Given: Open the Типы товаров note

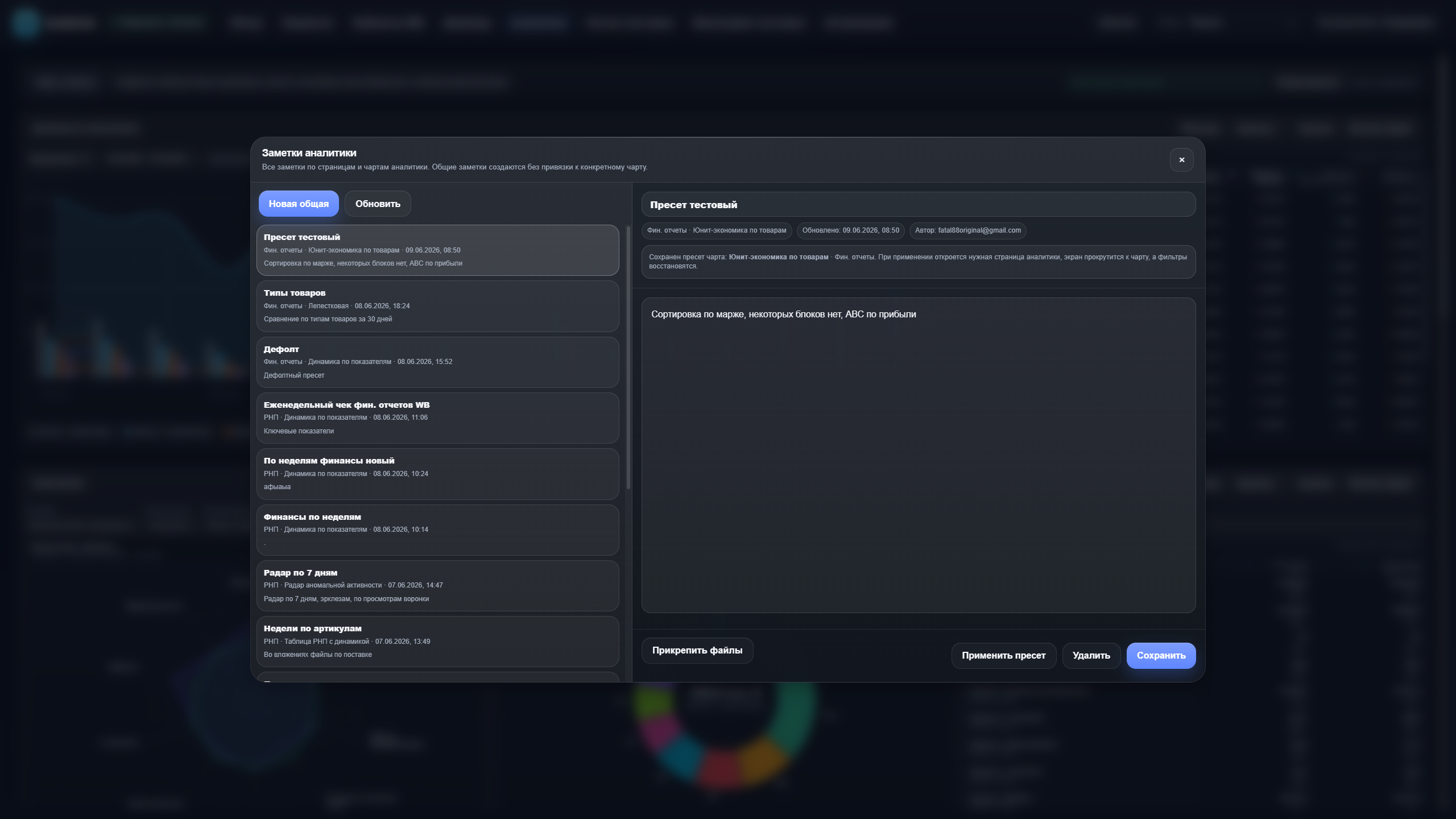Looking at the screenshot, I should pos(437,306).
